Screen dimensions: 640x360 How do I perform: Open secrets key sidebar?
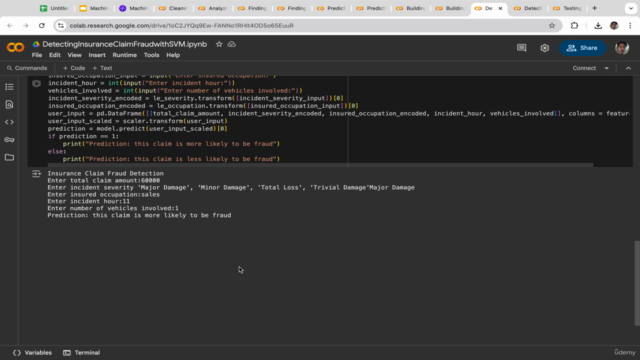pyautogui.click(x=9, y=140)
